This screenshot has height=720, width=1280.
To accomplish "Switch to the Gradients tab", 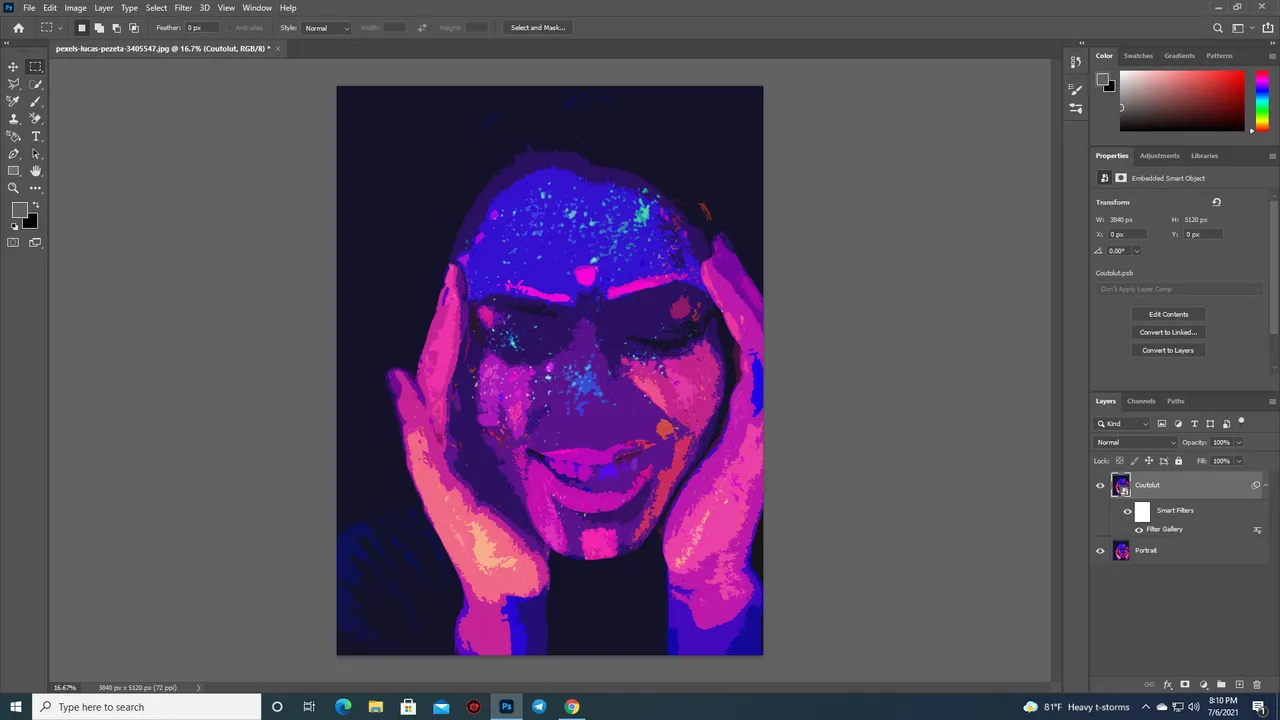I will (1179, 56).
